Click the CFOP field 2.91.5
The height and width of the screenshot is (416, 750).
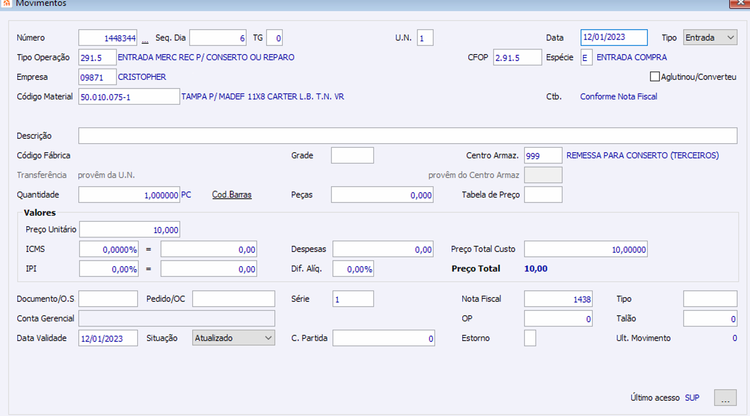pyautogui.click(x=518, y=57)
